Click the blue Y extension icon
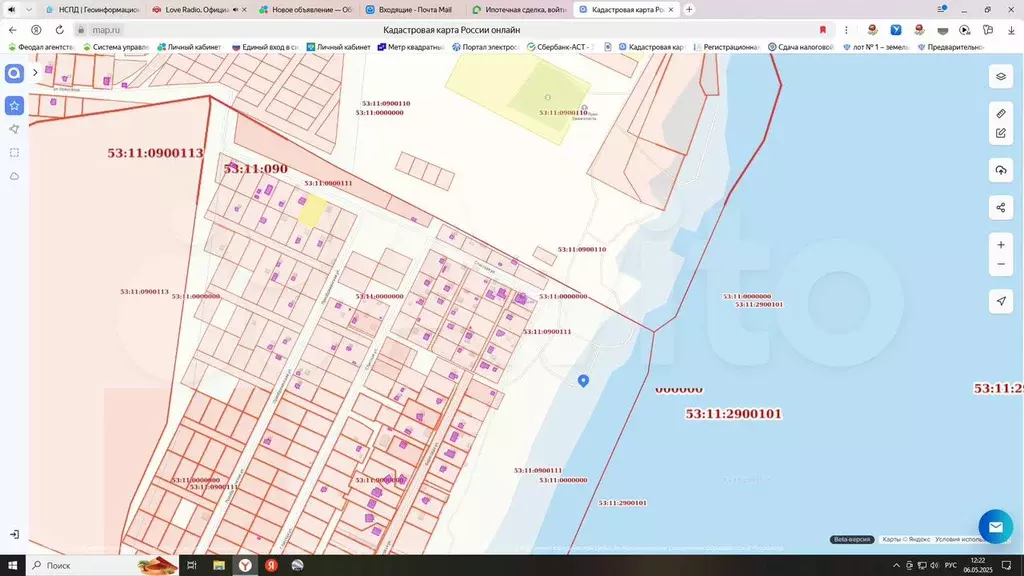Screen dimensions: 1024x576 coord(896,30)
